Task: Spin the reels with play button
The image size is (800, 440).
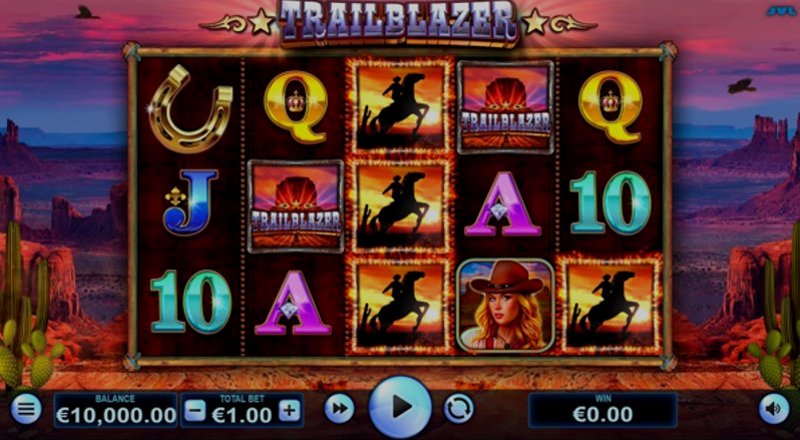Action: [401, 407]
